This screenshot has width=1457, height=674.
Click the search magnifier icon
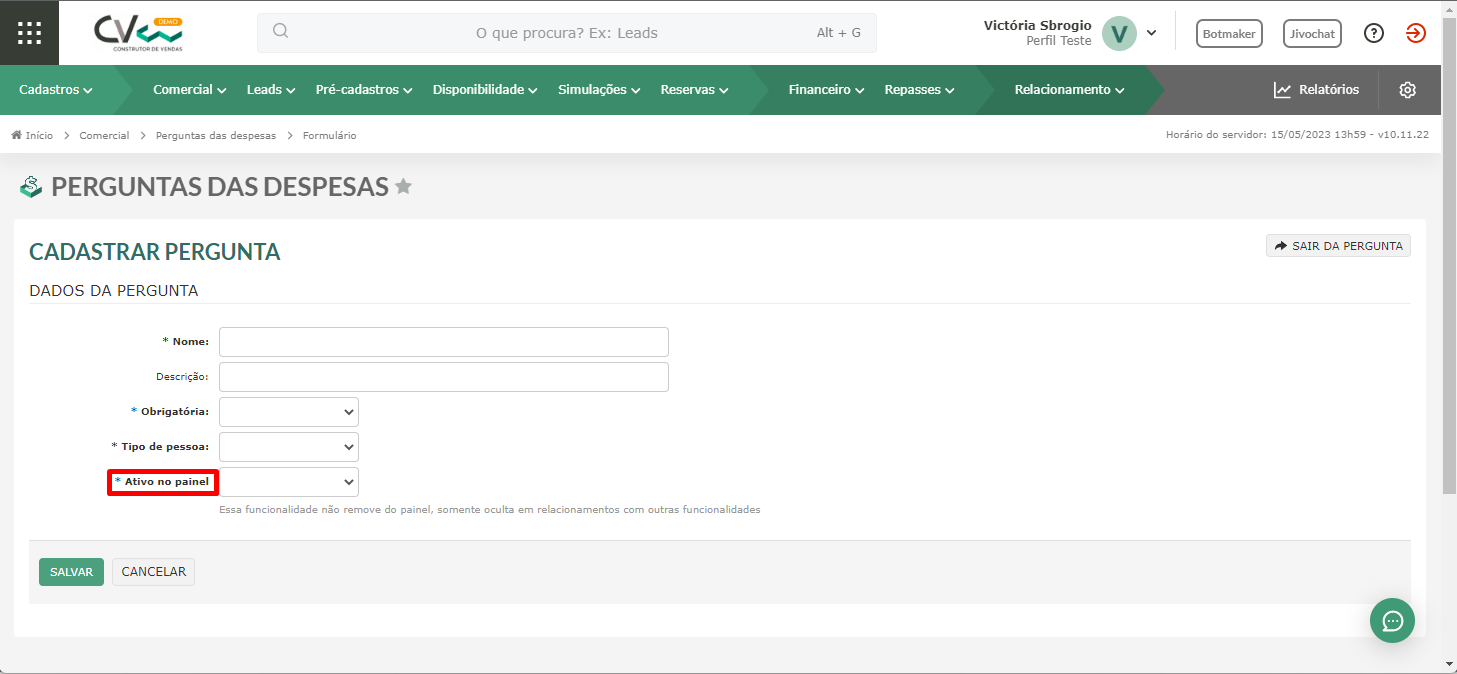tap(280, 31)
